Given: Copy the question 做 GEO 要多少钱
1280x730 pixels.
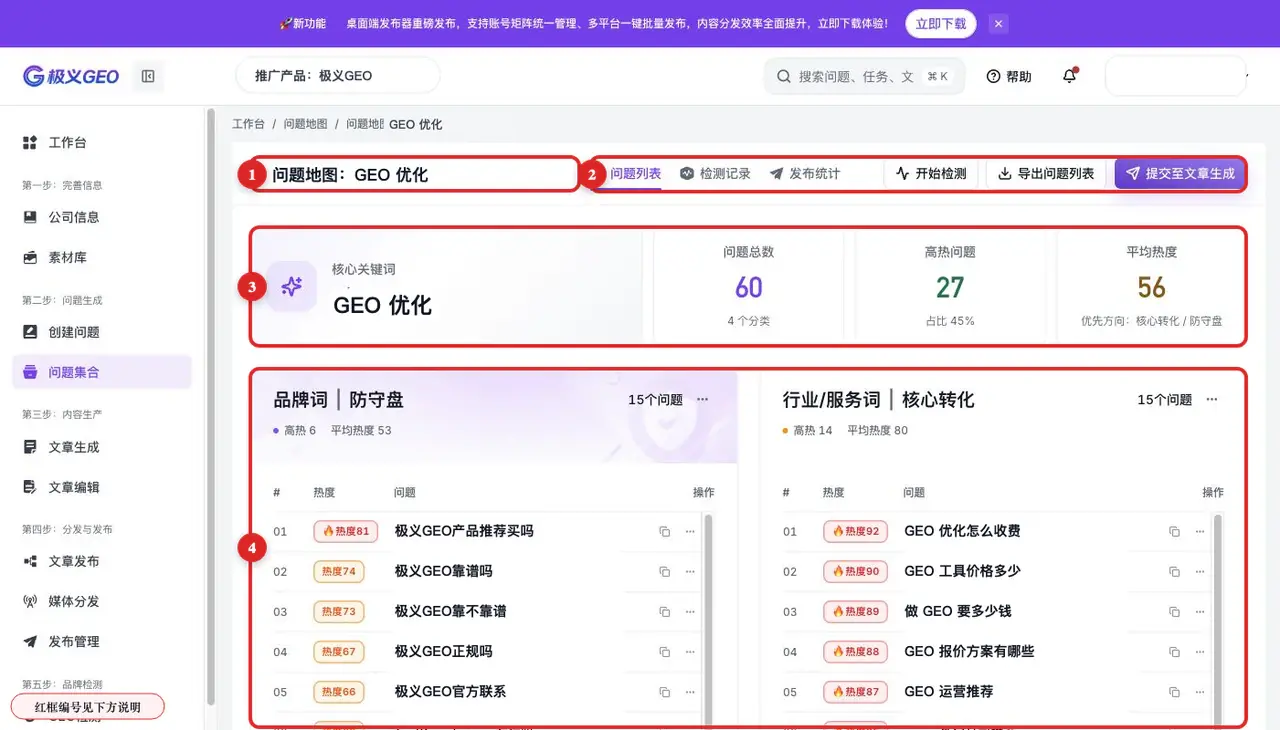Looking at the screenshot, I should tap(1174, 611).
